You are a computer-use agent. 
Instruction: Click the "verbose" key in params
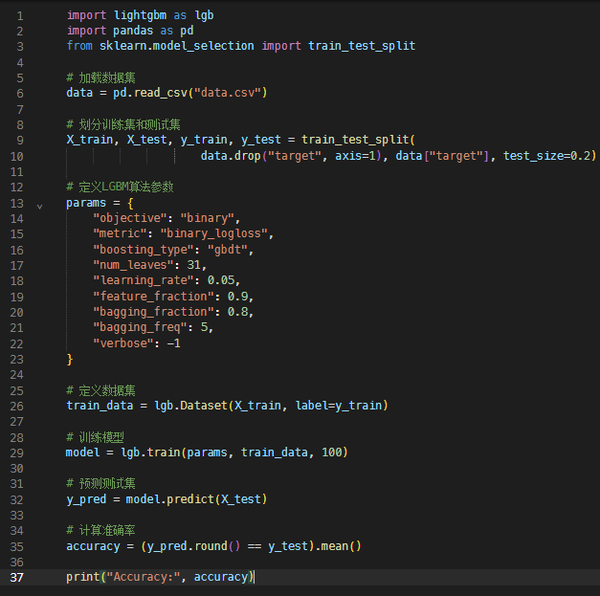(x=122, y=343)
